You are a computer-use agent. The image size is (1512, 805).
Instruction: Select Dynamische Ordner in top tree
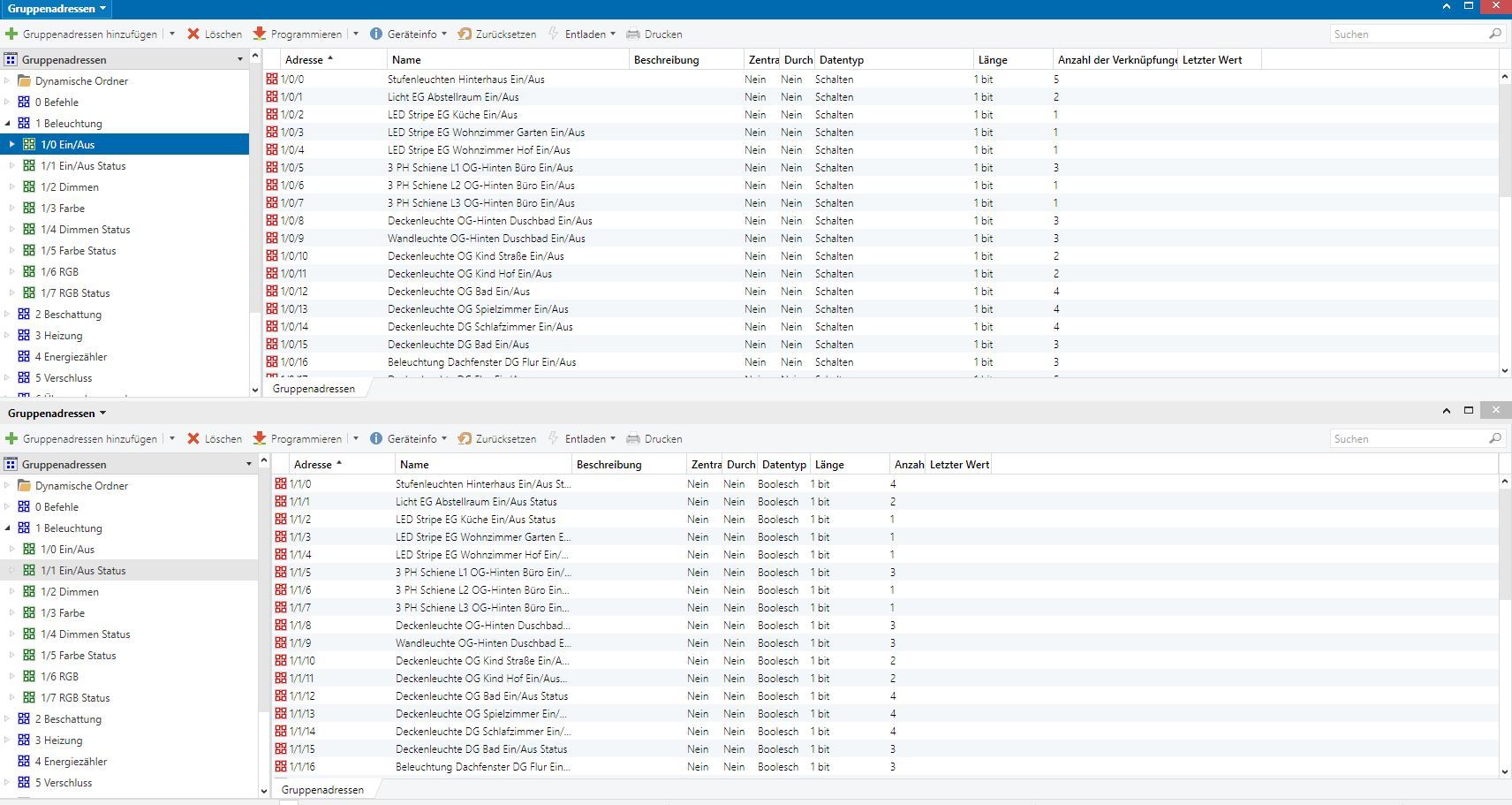pyautogui.click(x=81, y=81)
